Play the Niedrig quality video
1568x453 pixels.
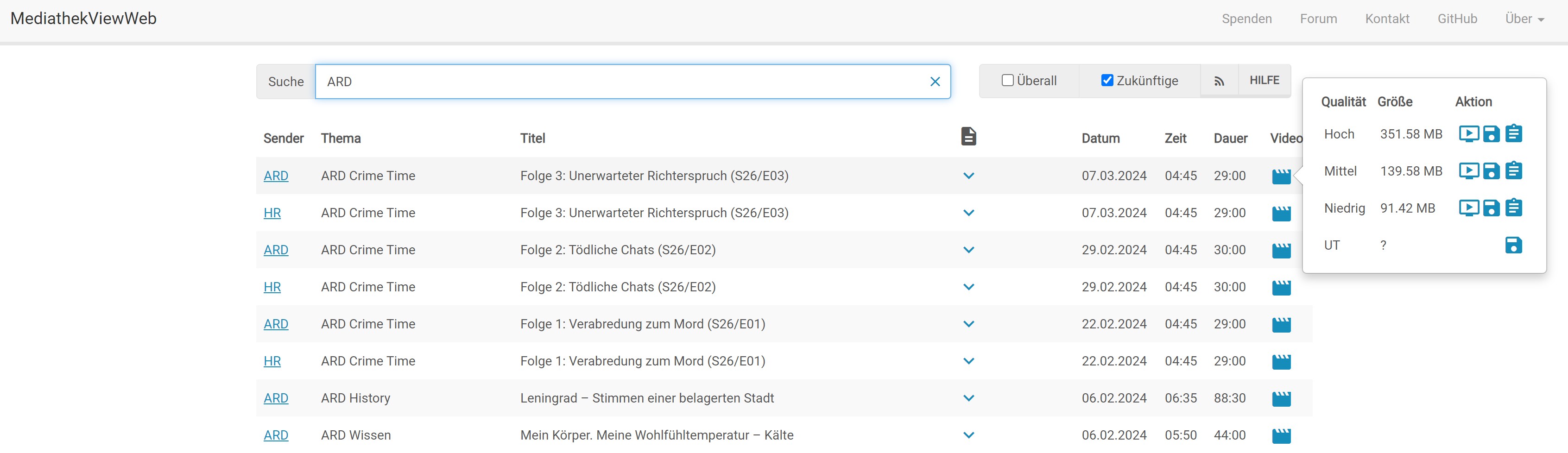coord(1469,208)
